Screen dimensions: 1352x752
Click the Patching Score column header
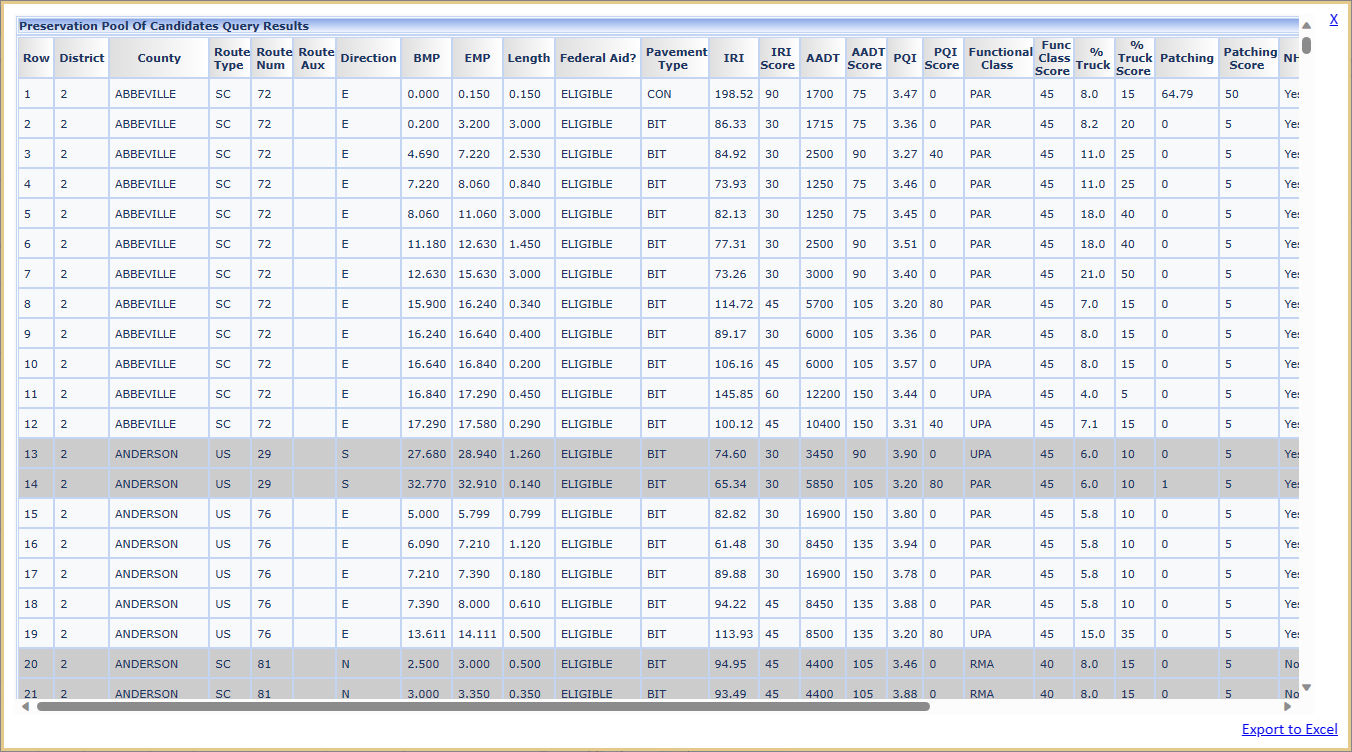[1249, 58]
